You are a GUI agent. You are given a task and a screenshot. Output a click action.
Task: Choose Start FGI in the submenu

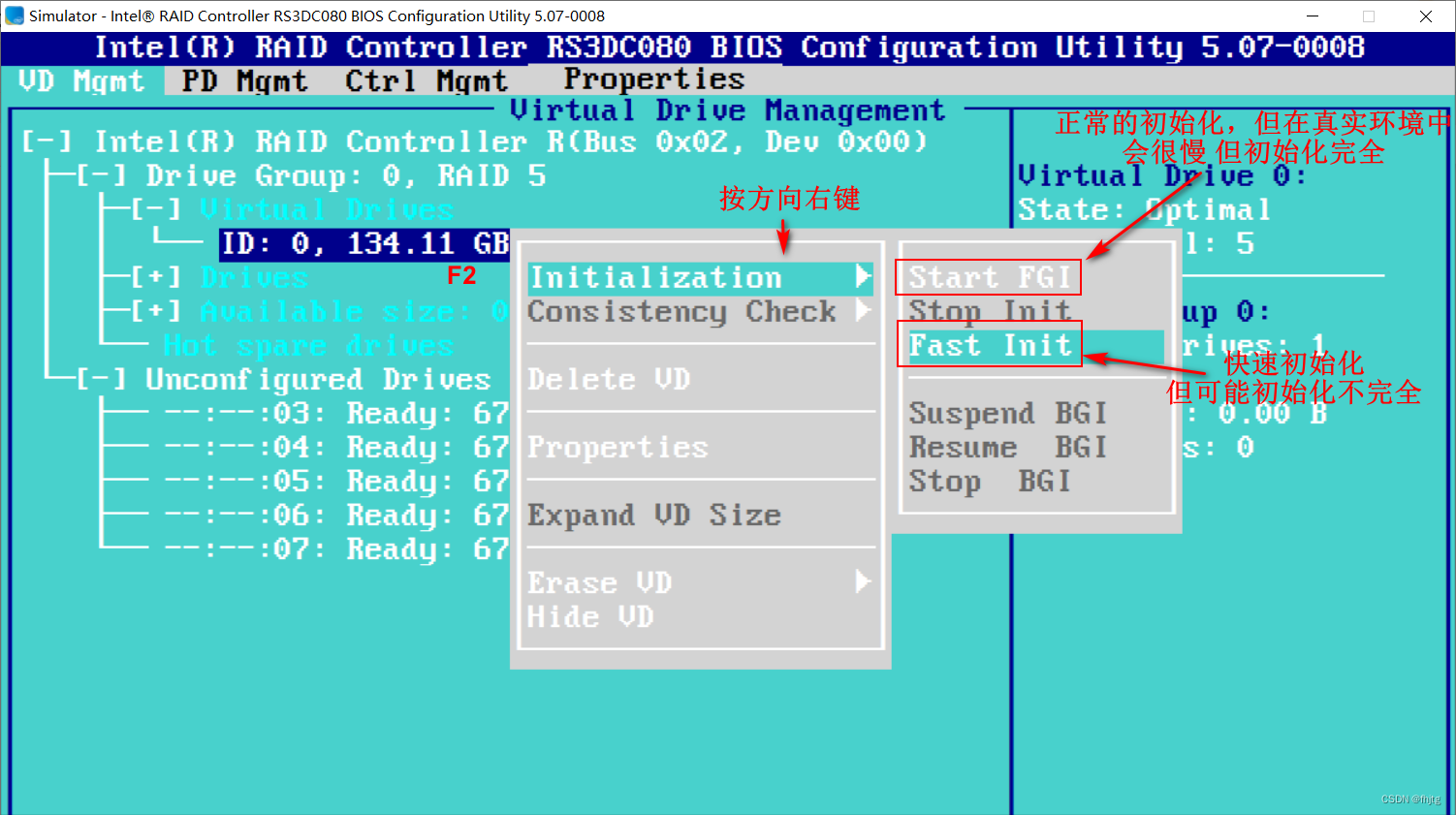(x=990, y=277)
